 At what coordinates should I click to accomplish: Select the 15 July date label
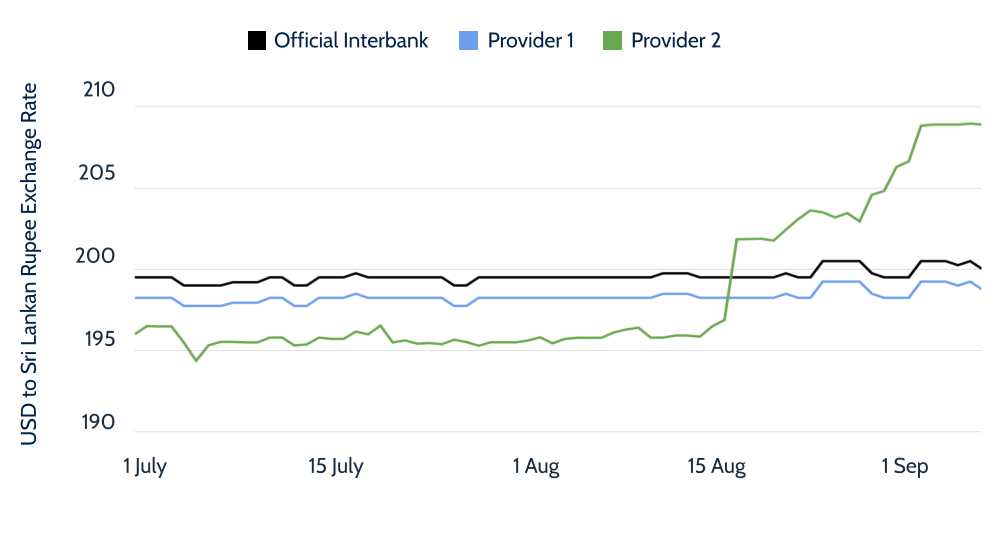tap(336, 467)
